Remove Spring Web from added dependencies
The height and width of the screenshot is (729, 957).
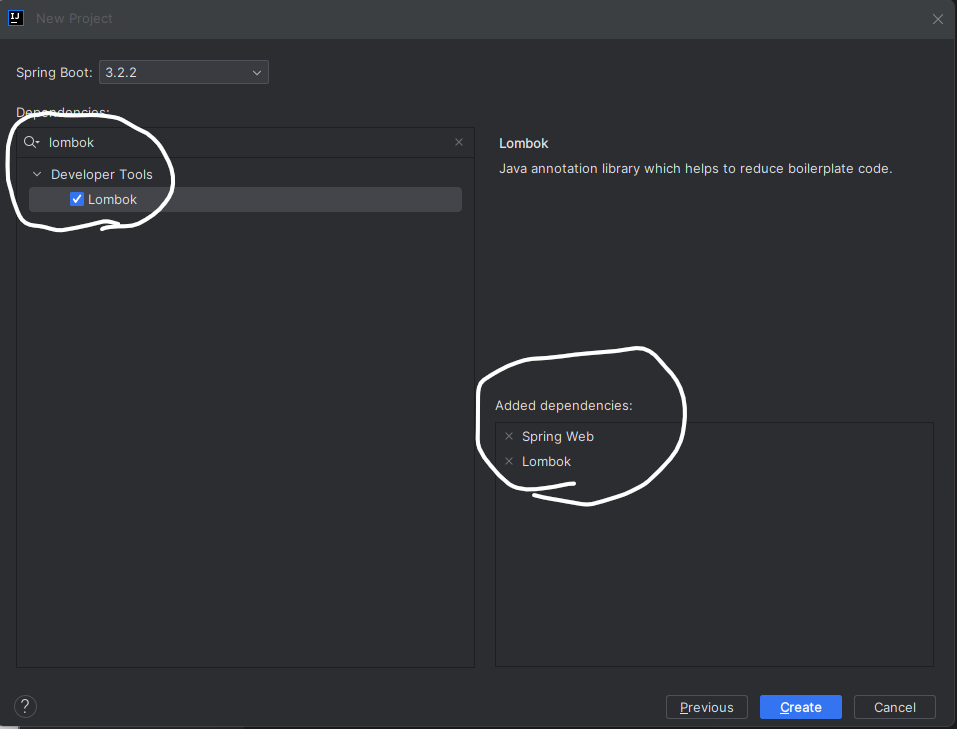(509, 436)
